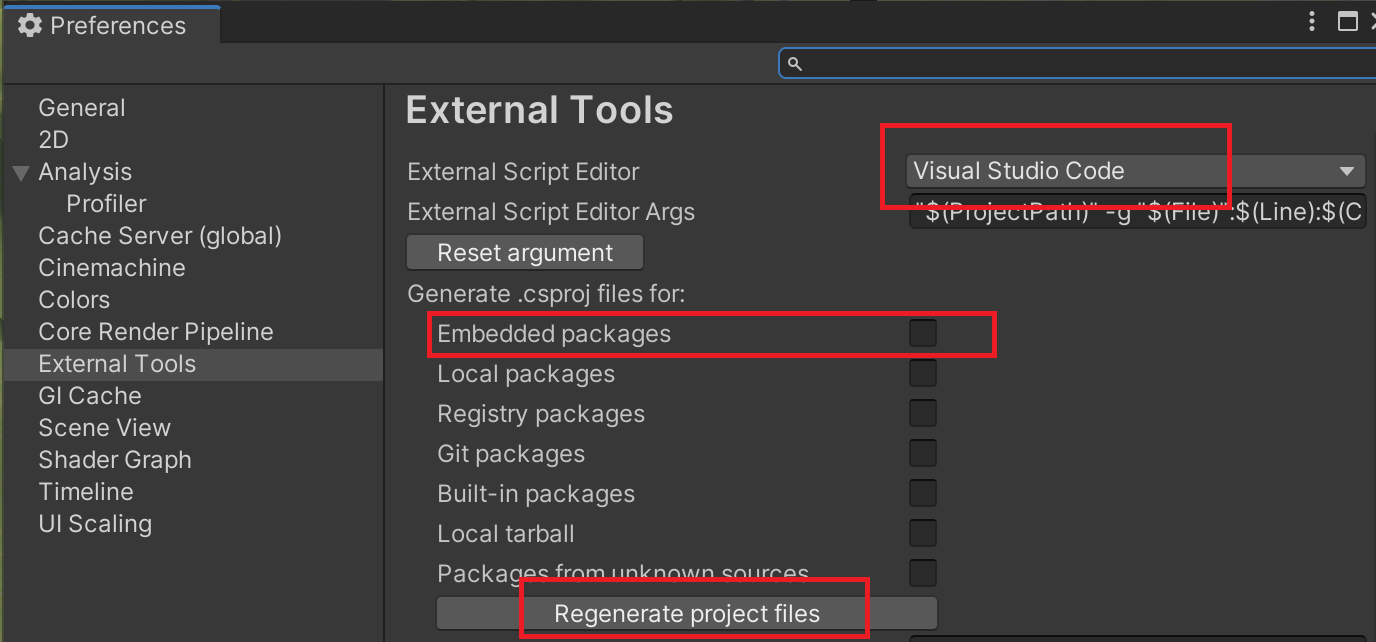Select the Analysis category
The height and width of the screenshot is (642, 1376).
85,172
